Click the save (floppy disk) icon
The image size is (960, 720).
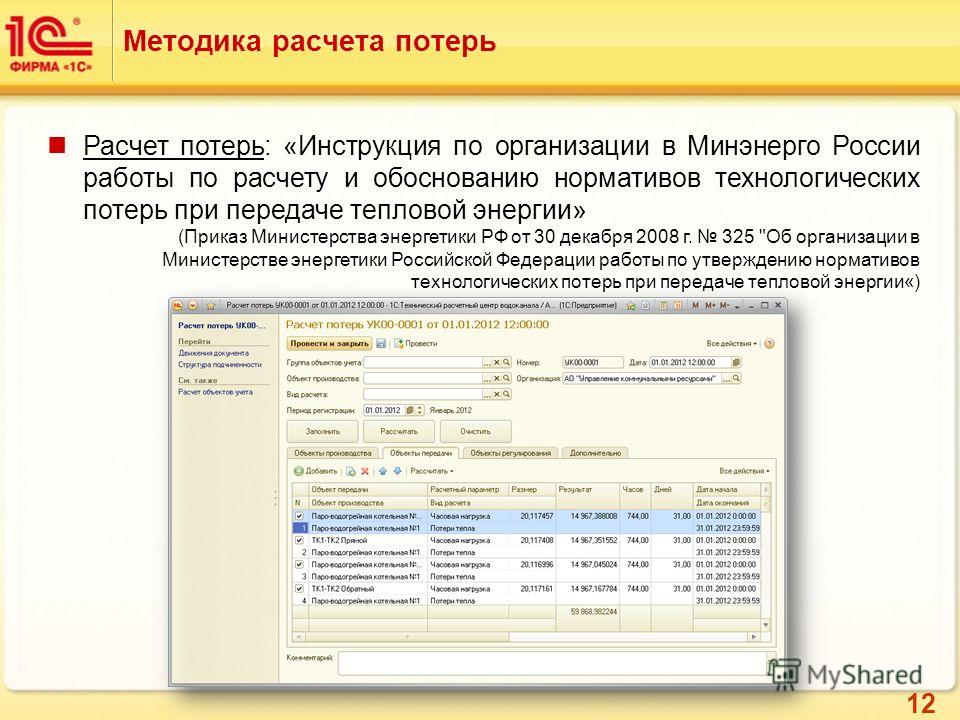[x=381, y=343]
